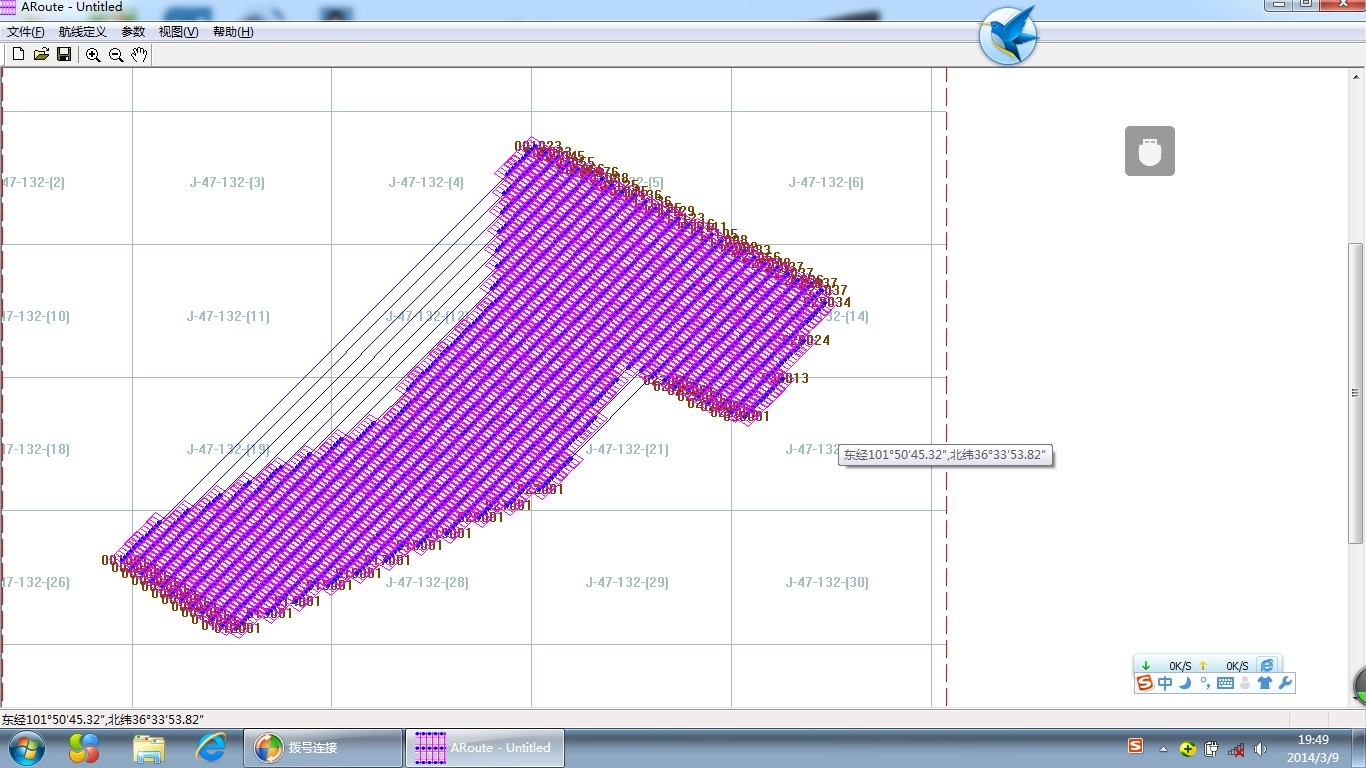Viewport: 1366px width, 768px height.
Task: Open Windows Explorer from taskbar
Action: coord(149,748)
